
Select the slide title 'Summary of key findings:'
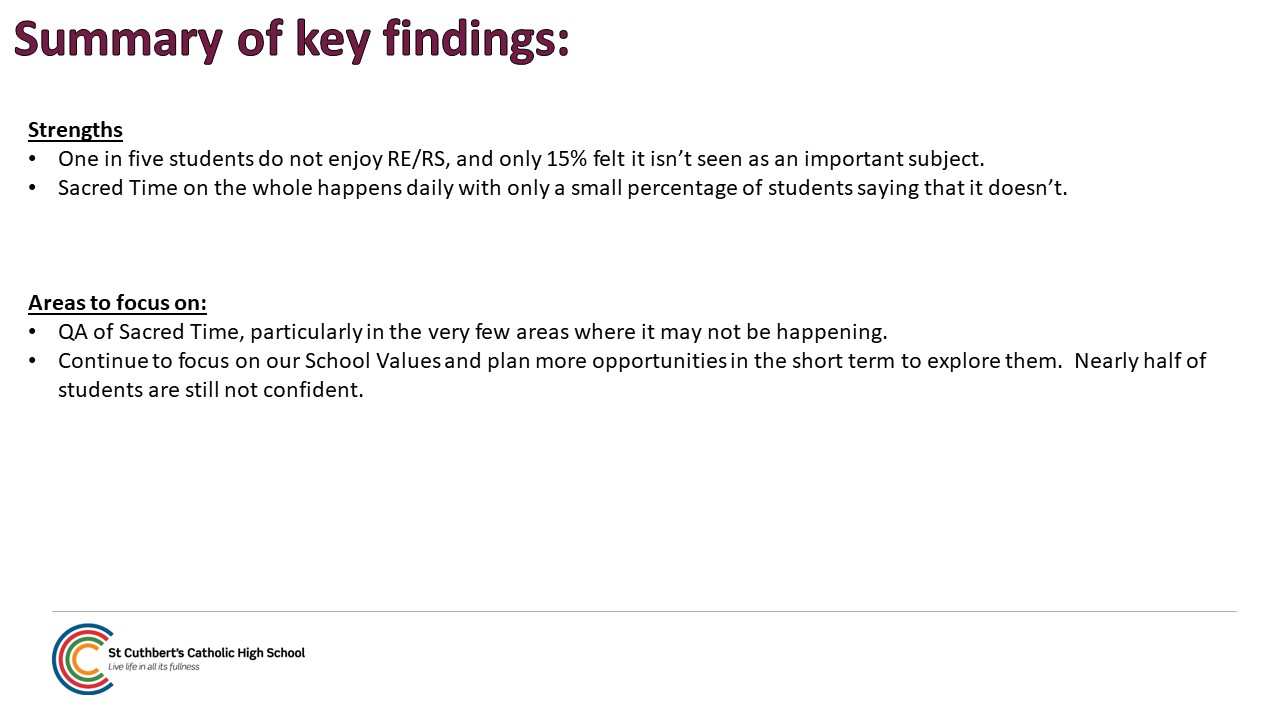[291, 40]
